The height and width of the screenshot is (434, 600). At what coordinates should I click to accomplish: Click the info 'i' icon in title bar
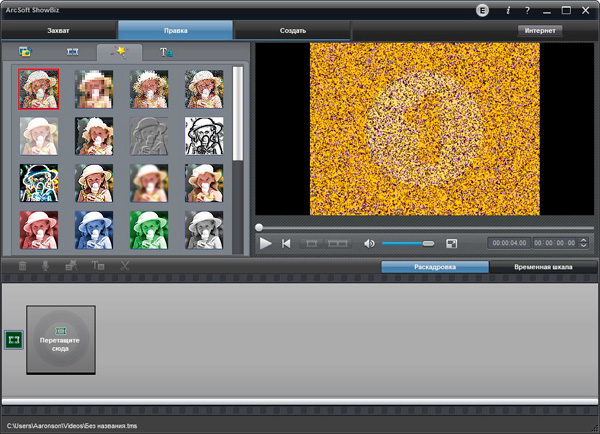(508, 10)
